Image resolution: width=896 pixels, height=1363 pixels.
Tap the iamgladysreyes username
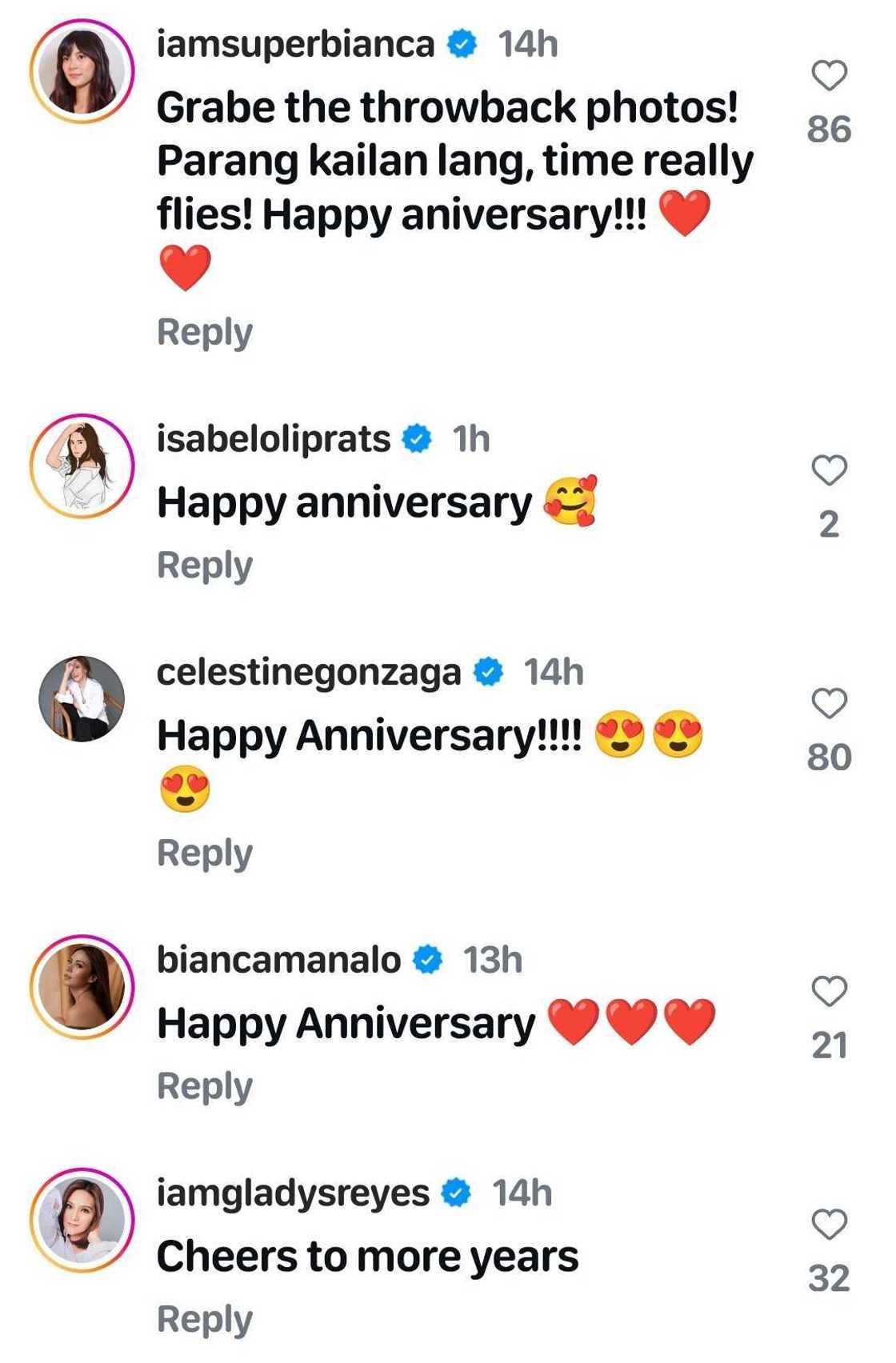click(293, 1193)
